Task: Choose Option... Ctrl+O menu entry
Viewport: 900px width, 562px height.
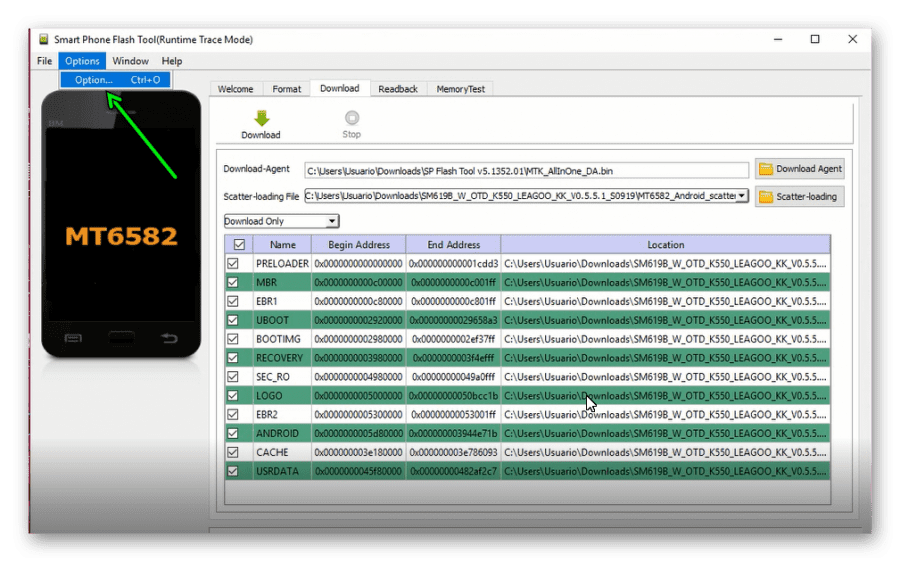Action: pos(115,80)
